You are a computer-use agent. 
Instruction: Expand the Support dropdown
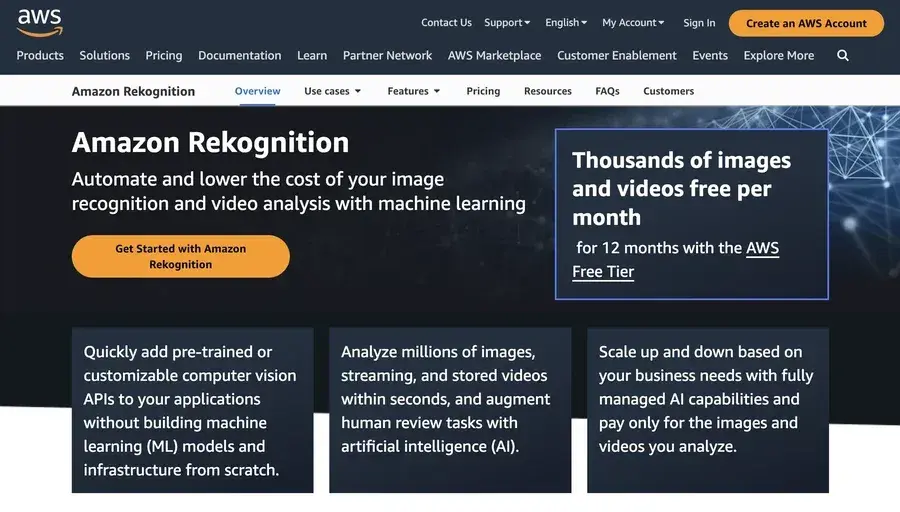508,23
